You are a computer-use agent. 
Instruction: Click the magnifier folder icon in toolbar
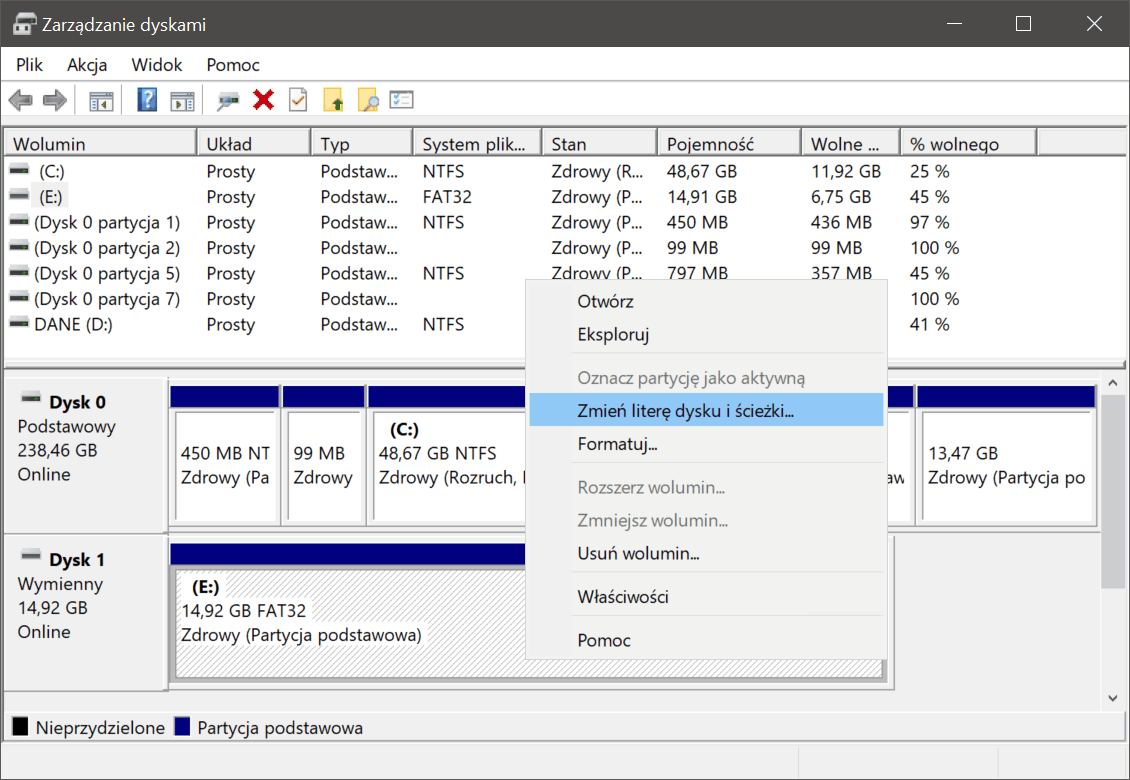368,100
